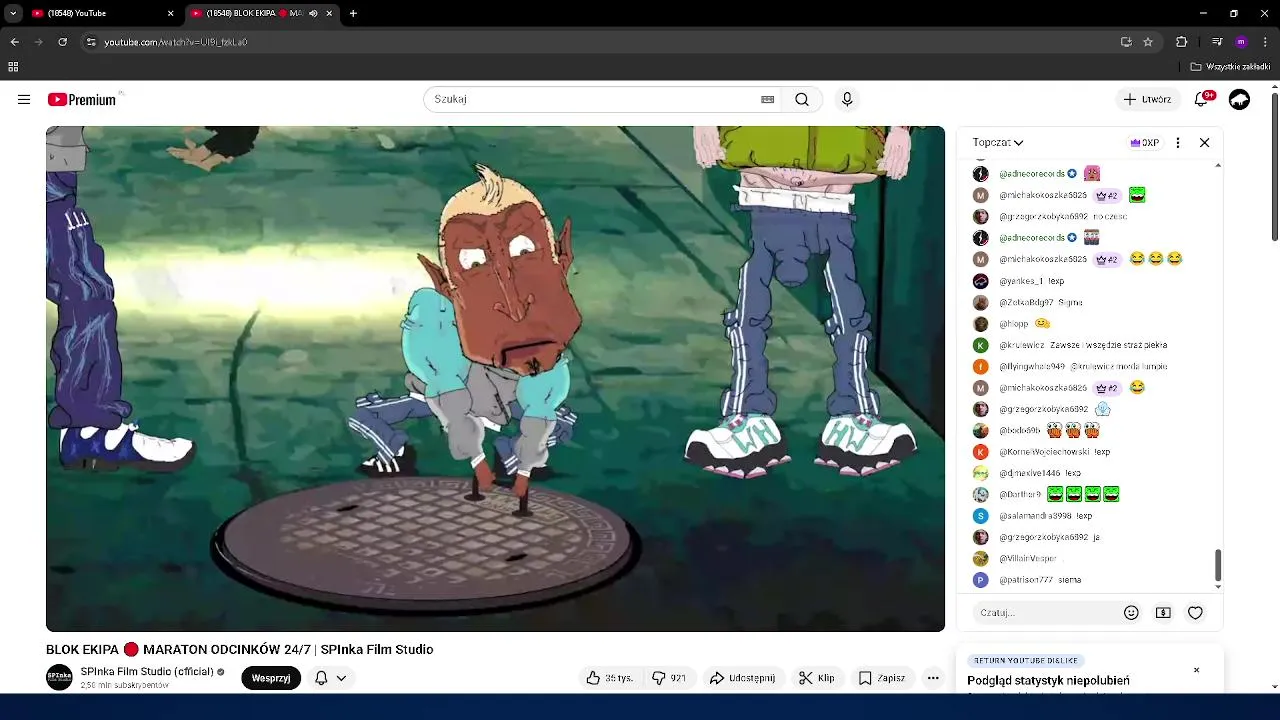Image resolution: width=1280 pixels, height=720 pixels.
Task: Click the install/cast icon in address bar
Action: [x=1126, y=42]
